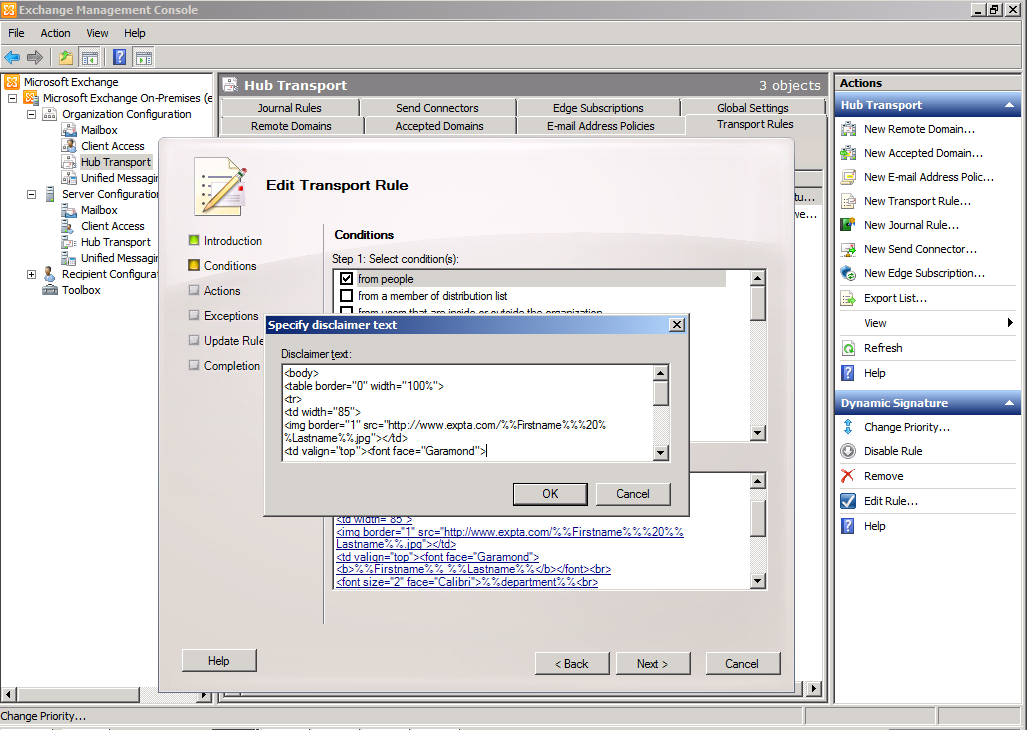Image resolution: width=1027 pixels, height=730 pixels.
Task: Expand the Recipient Configuration node
Action: pyautogui.click(x=31, y=274)
